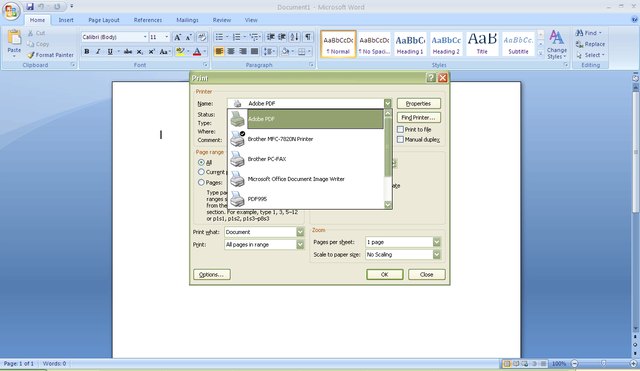Screen dimensions: 640x371
Task: Open printer Name dropdown arrow
Action: click(388, 104)
